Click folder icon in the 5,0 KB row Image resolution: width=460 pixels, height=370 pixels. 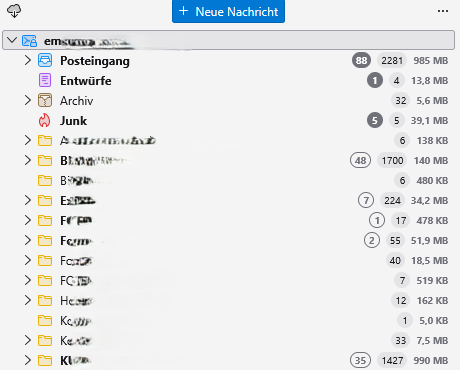45,321
